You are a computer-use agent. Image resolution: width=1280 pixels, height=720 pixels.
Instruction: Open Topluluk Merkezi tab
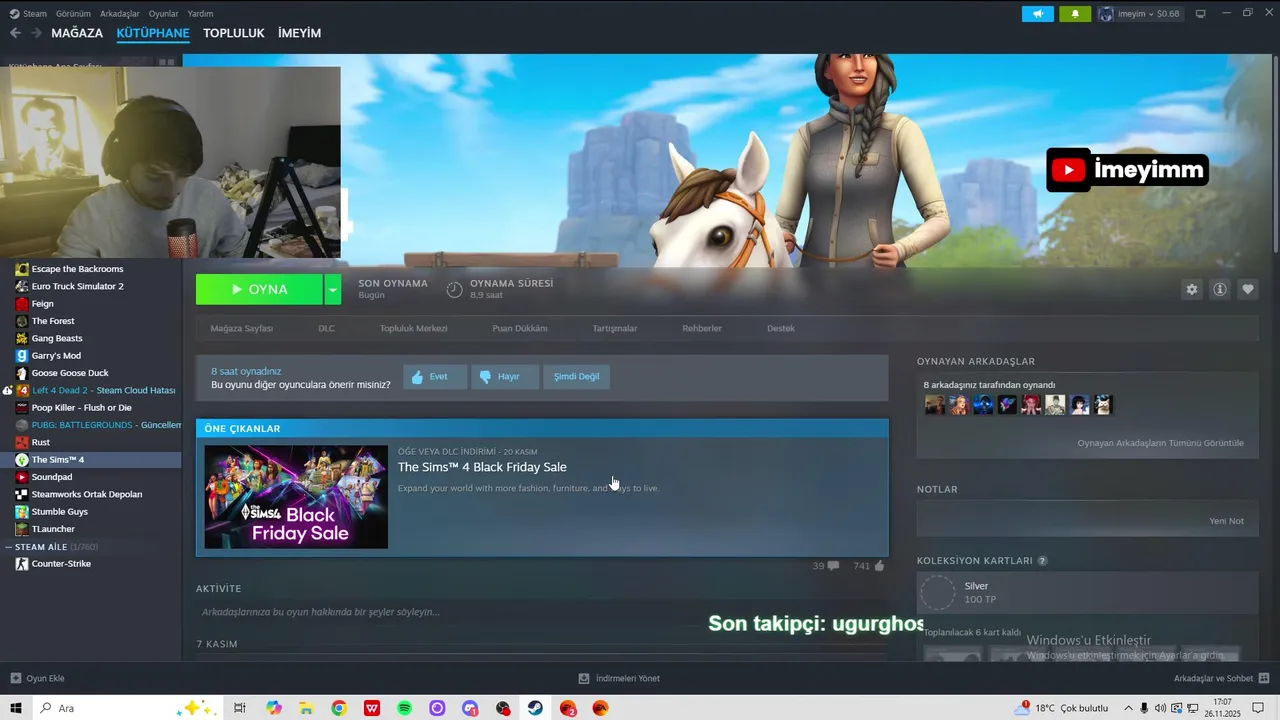click(x=413, y=328)
